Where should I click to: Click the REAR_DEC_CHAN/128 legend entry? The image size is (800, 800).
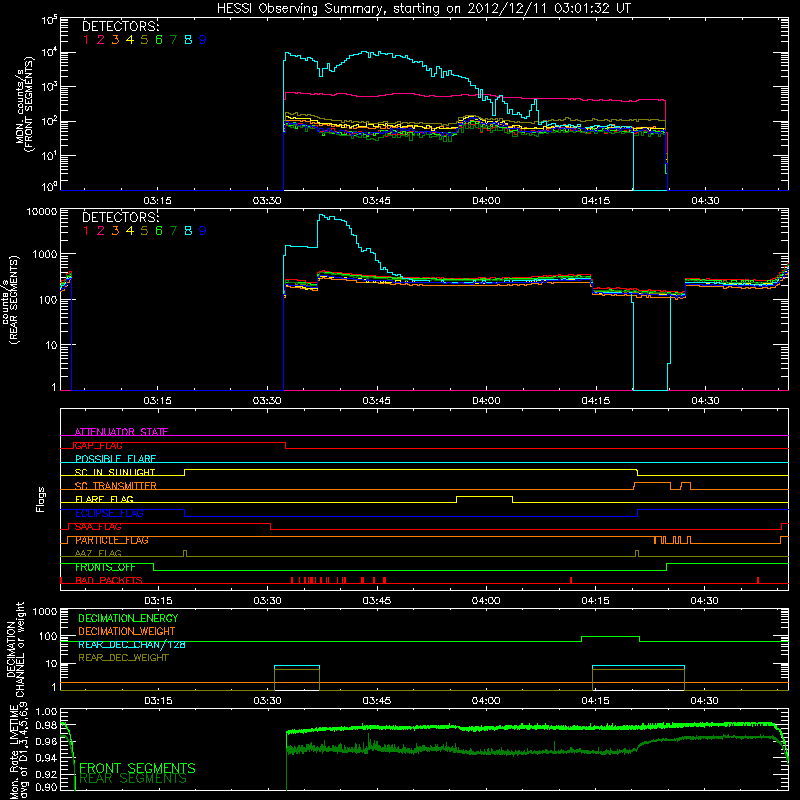point(132,644)
